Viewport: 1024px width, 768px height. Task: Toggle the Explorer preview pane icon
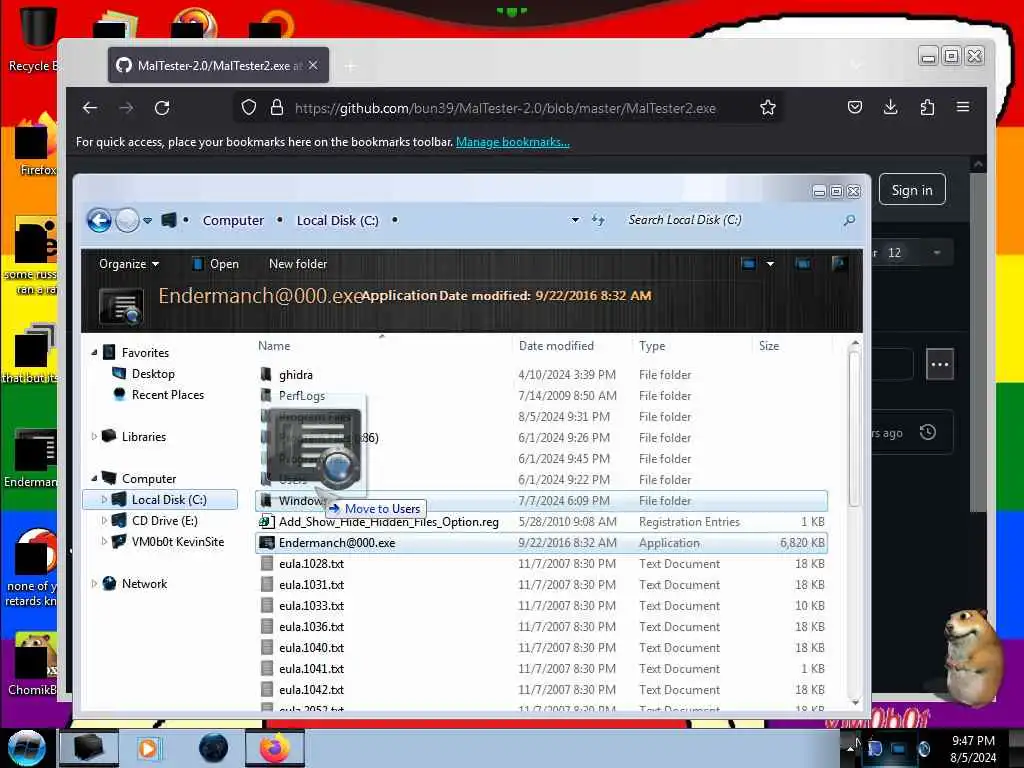[803, 264]
